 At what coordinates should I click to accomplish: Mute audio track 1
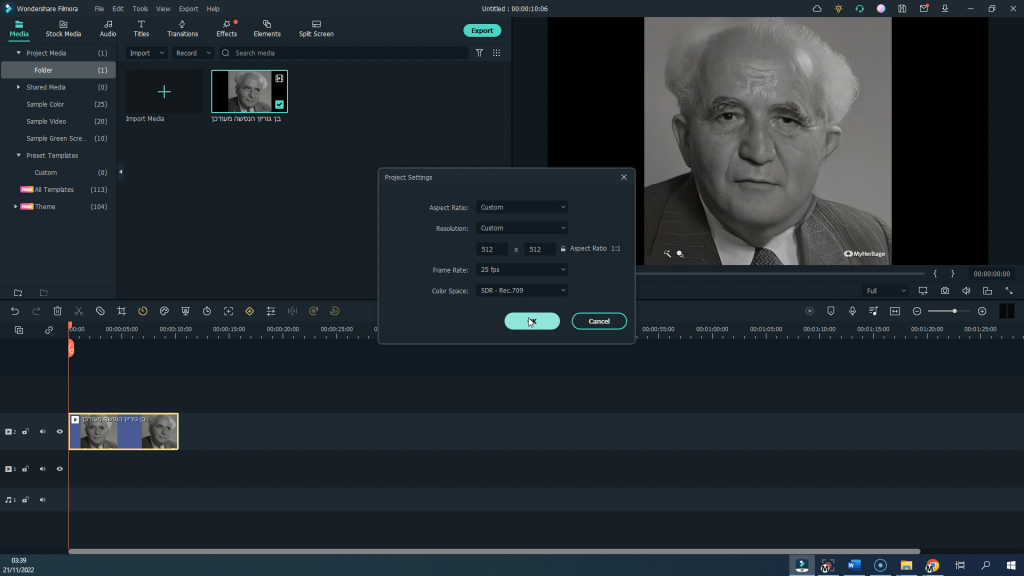42,500
